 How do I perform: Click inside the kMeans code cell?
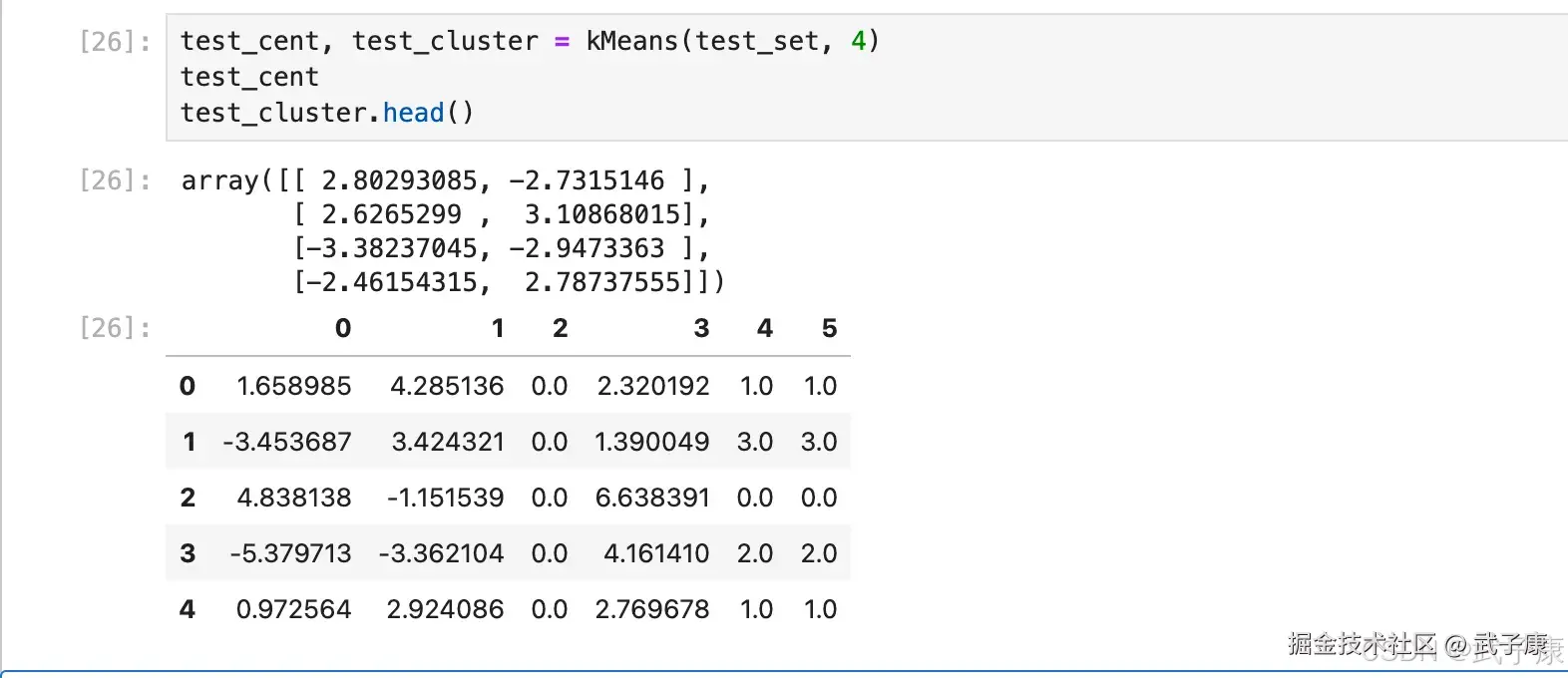(997, 77)
